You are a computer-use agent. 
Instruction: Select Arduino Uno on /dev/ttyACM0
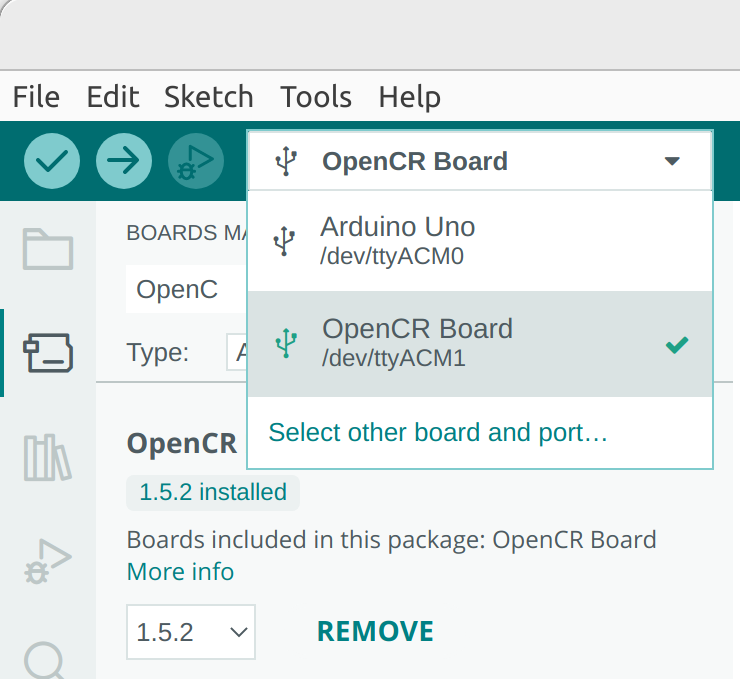coord(480,241)
